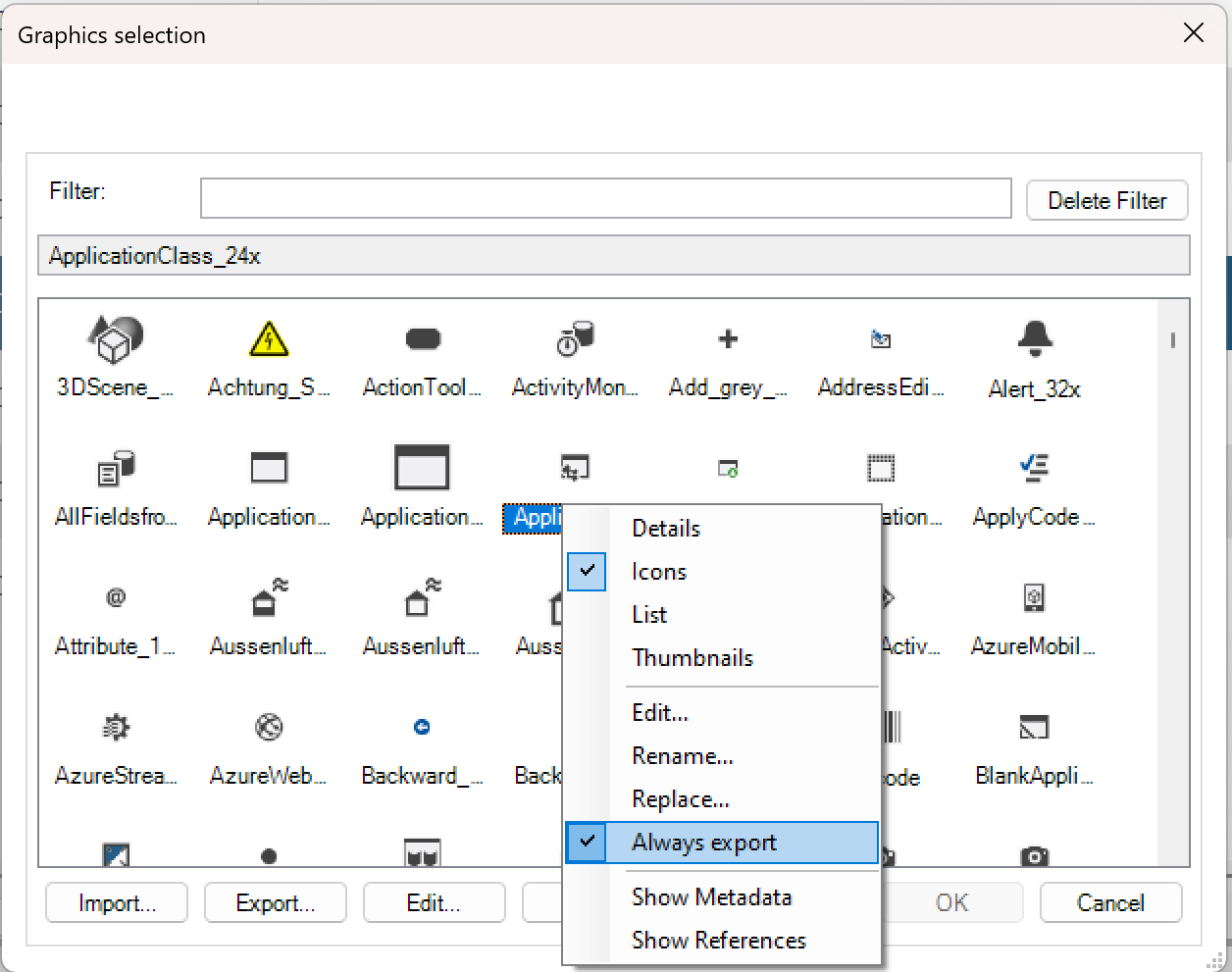Select the 3DScene cube graphic
Viewport: 1232px width, 972px height.
pyautogui.click(x=116, y=340)
